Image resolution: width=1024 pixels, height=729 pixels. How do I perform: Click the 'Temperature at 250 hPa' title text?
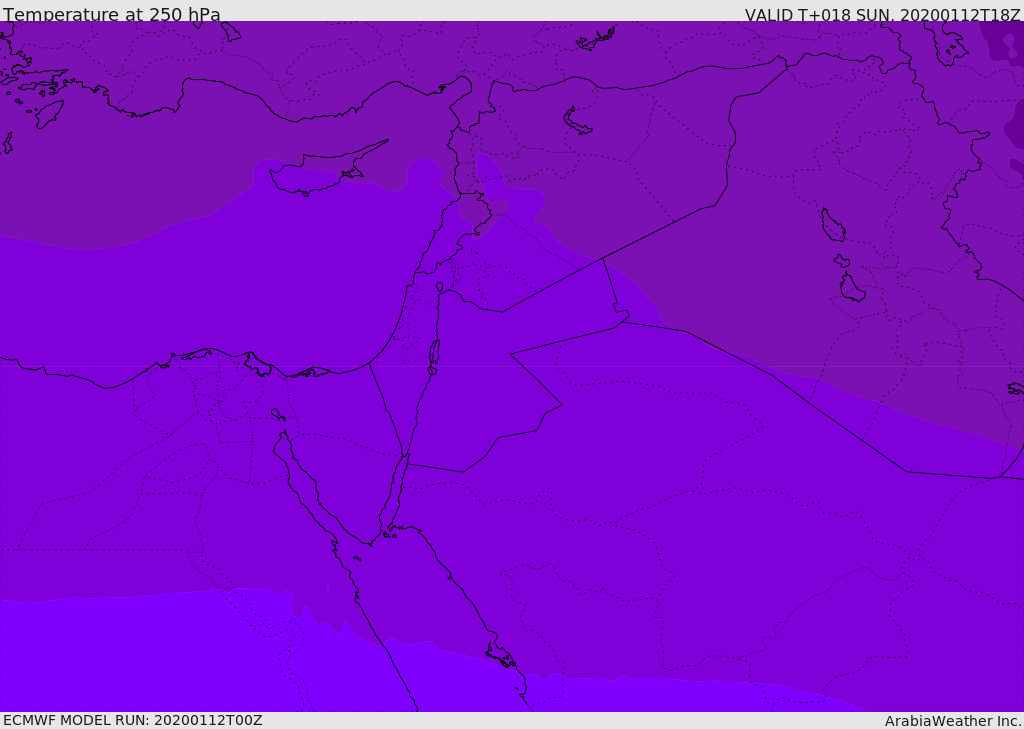112,13
